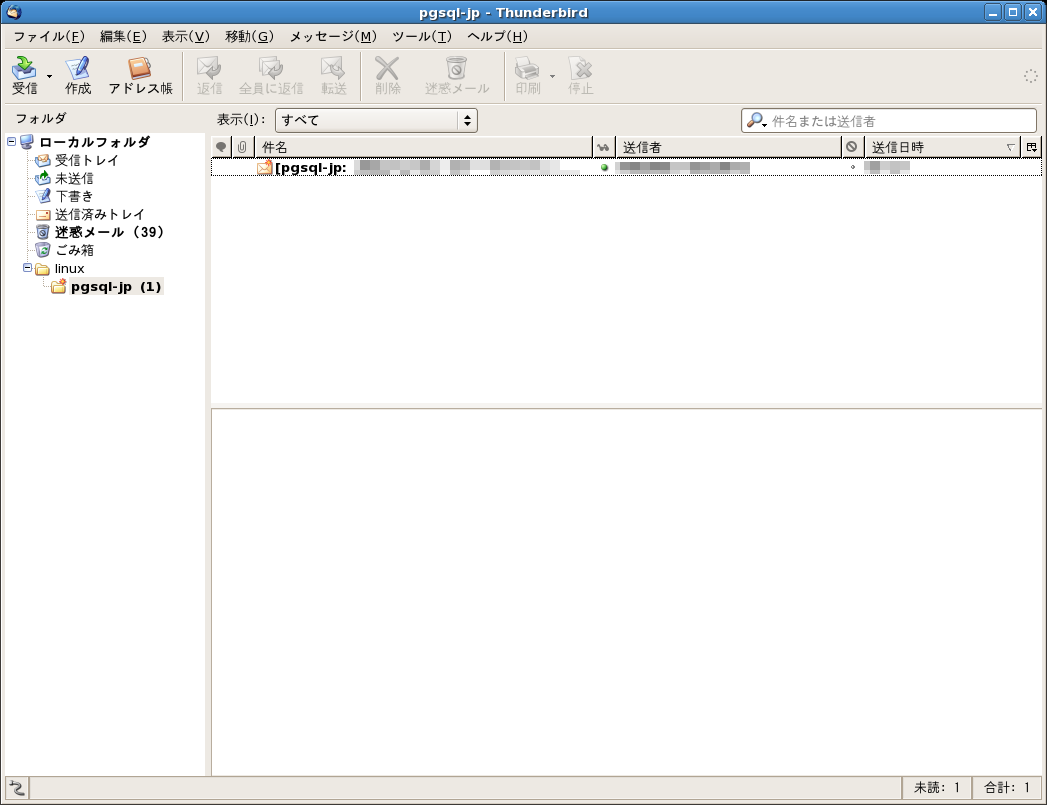
Task: Open the ツール(T) menu
Action: coord(421,36)
